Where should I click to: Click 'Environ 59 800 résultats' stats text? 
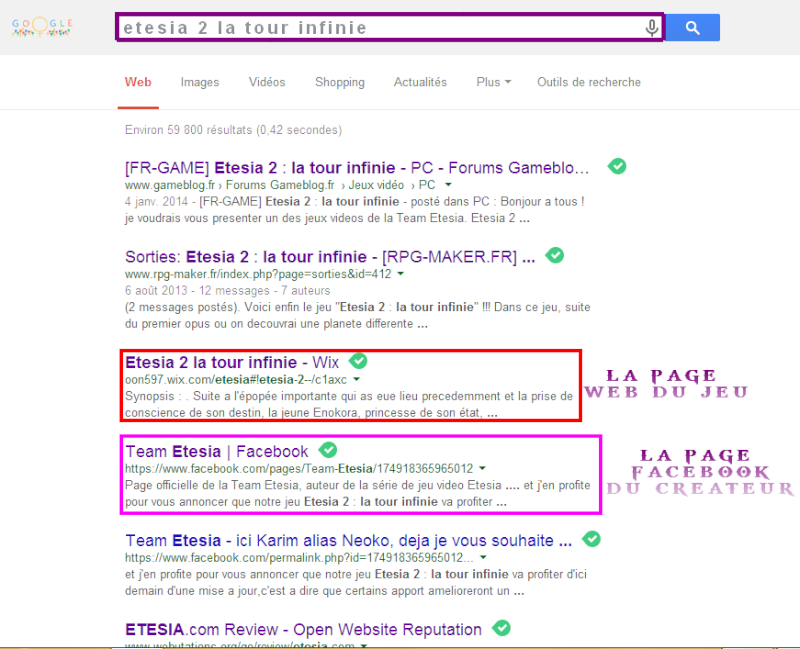tap(233, 130)
